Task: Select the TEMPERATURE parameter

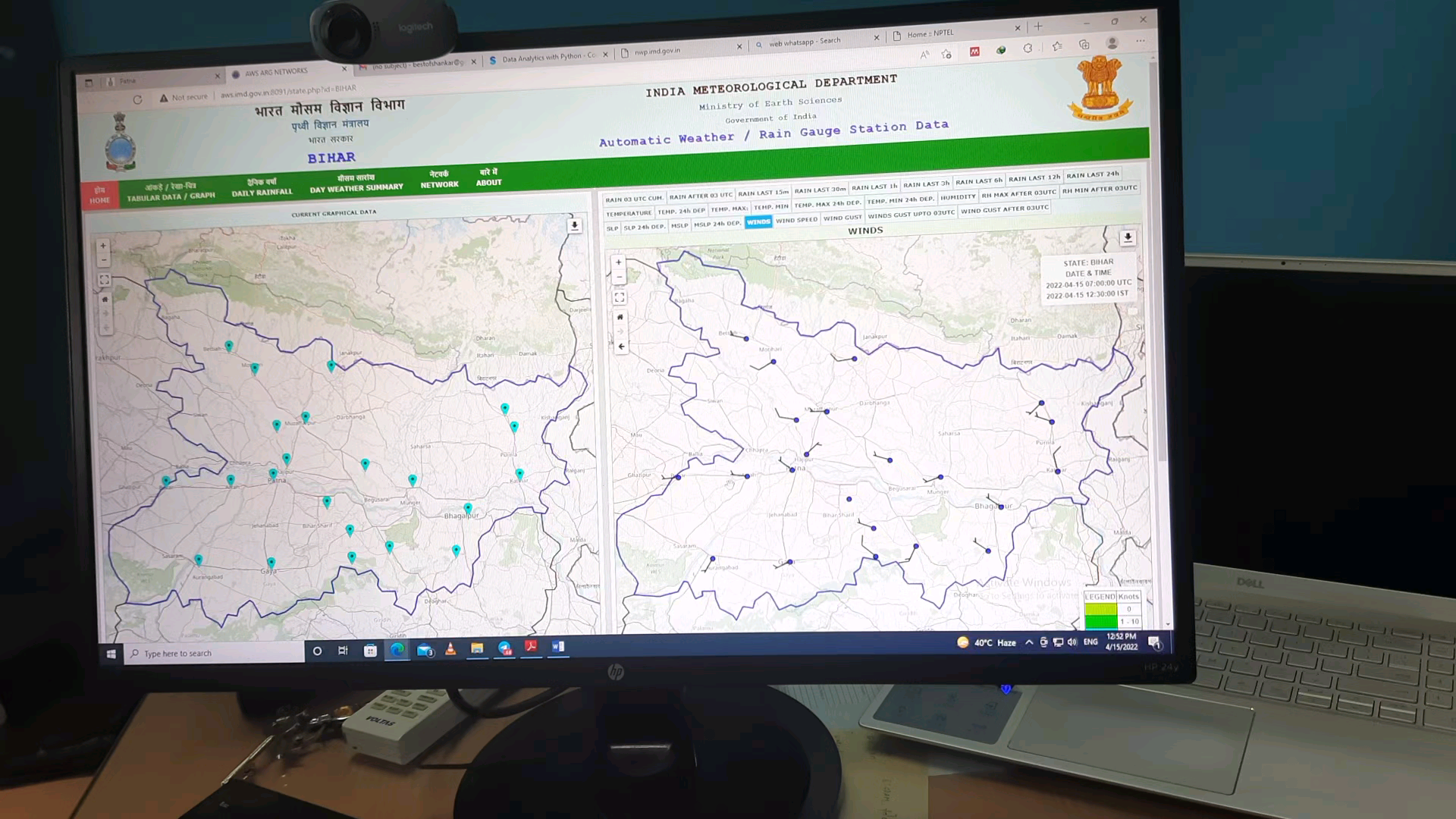Action: pyautogui.click(x=629, y=214)
